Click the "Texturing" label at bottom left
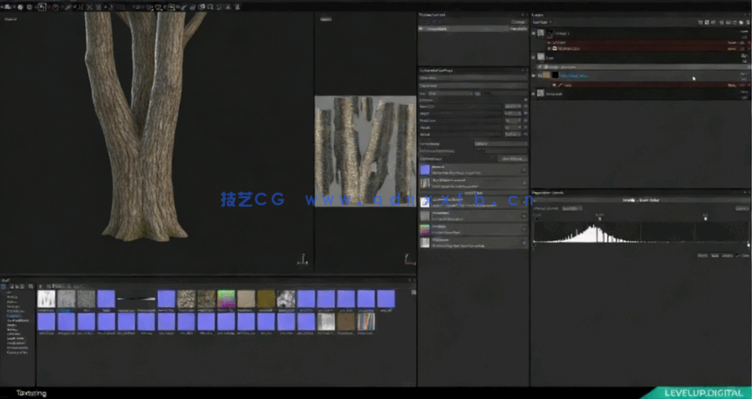This screenshot has height=399, width=752. pyautogui.click(x=32, y=393)
